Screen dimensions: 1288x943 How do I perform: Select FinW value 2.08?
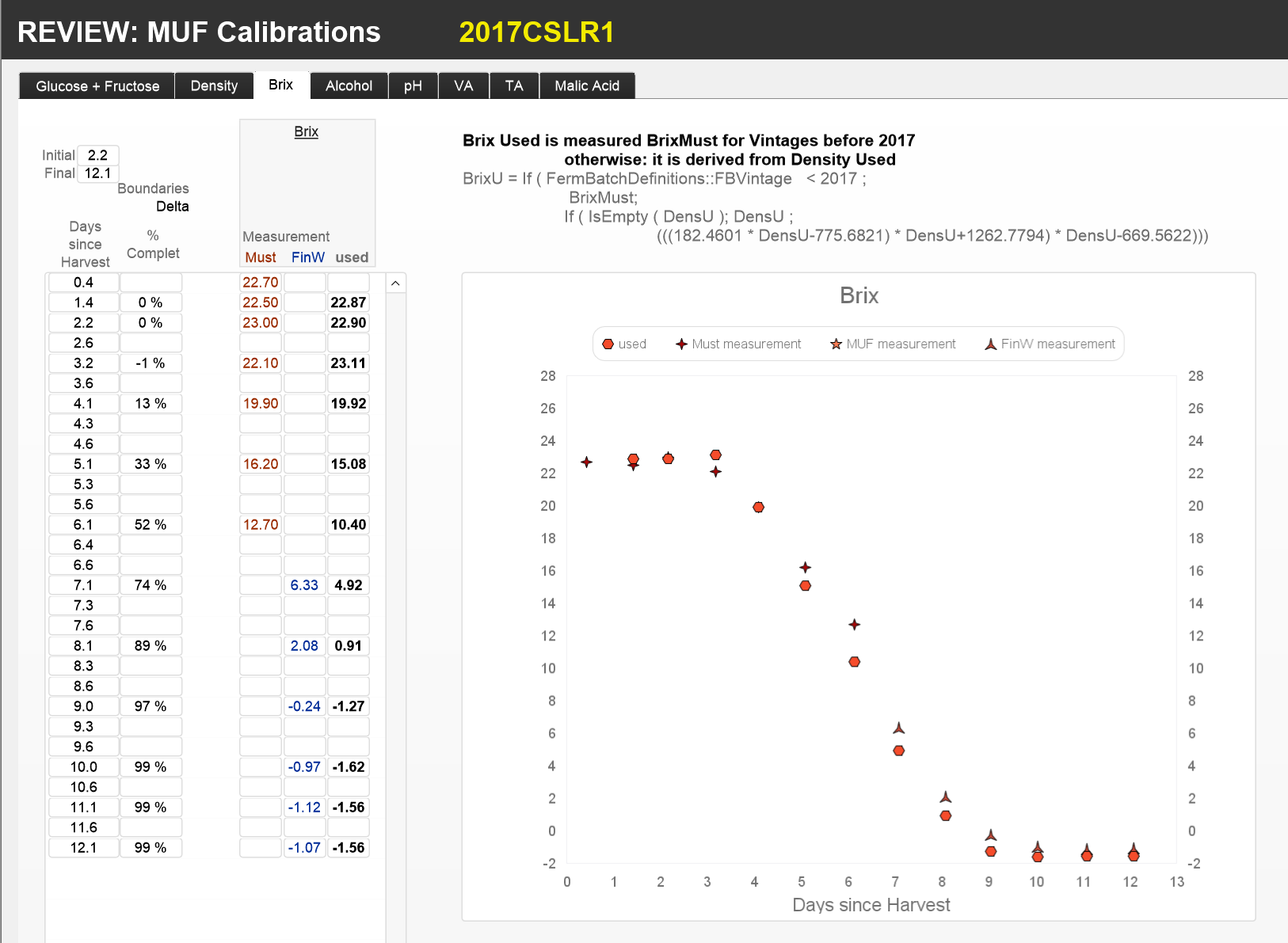coord(305,646)
